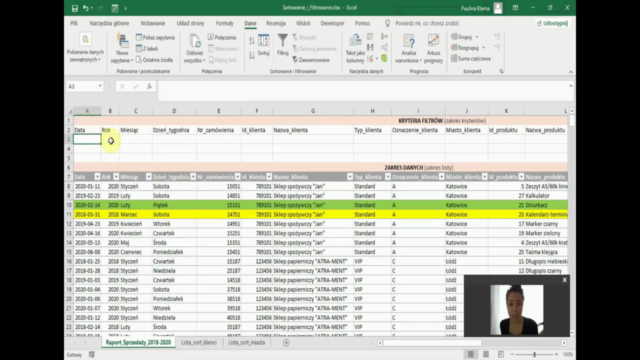Click Remove Duplicates icon
640x360 pixels.
[370, 48]
